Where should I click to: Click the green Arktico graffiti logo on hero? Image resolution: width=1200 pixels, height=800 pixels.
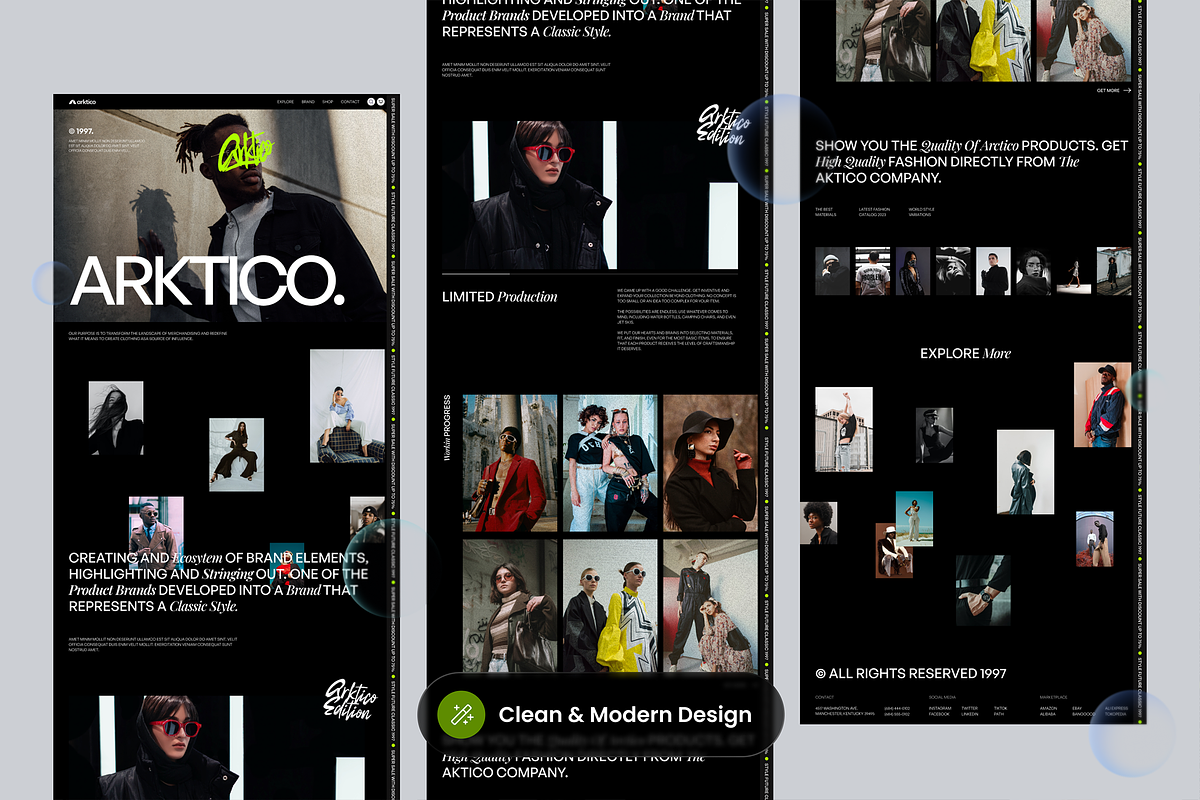pos(244,151)
